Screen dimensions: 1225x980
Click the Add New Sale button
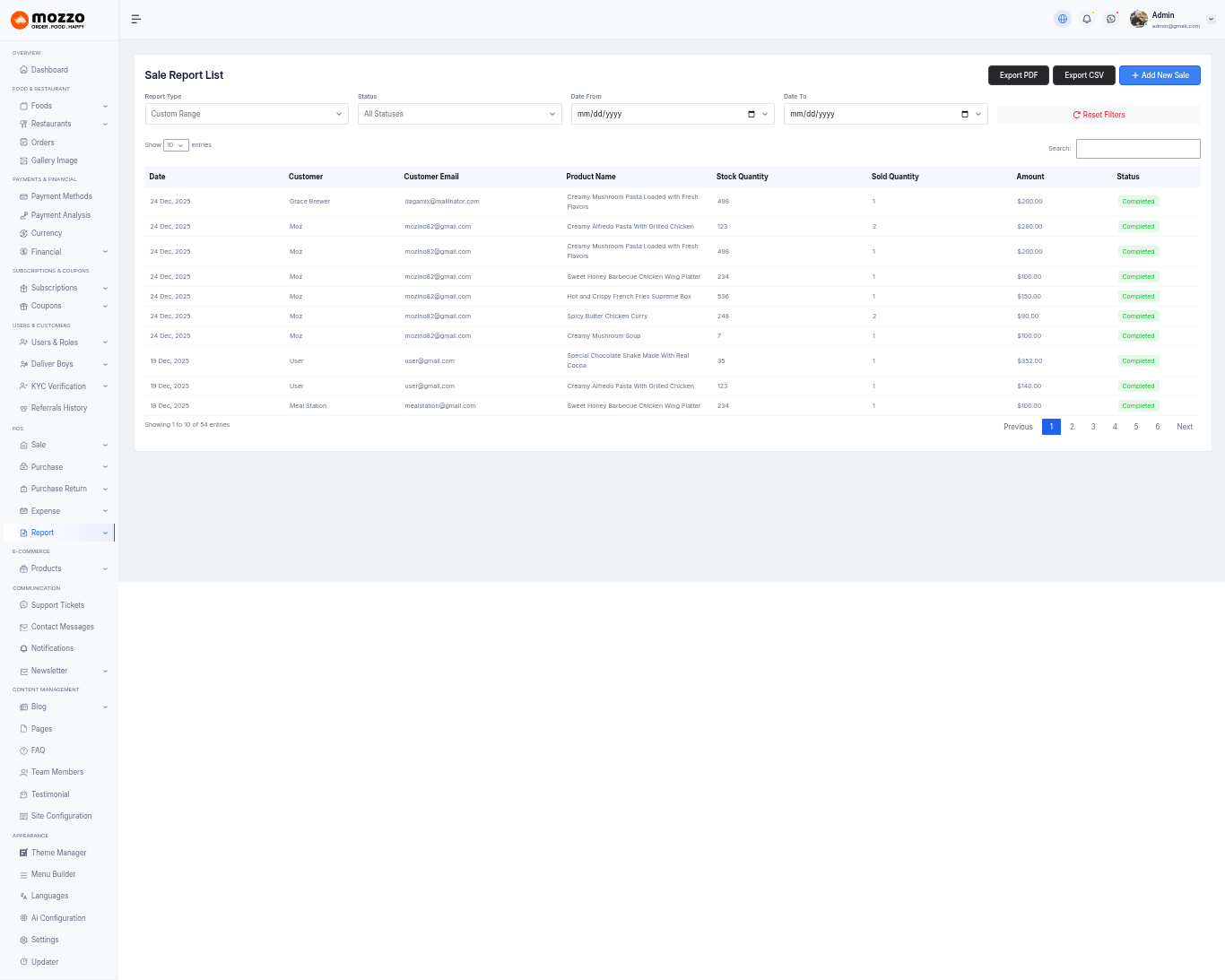[1160, 75]
